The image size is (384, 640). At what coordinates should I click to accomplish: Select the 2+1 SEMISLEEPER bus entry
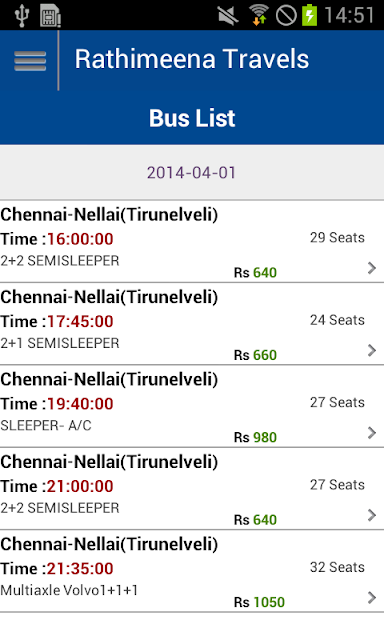click(x=192, y=324)
